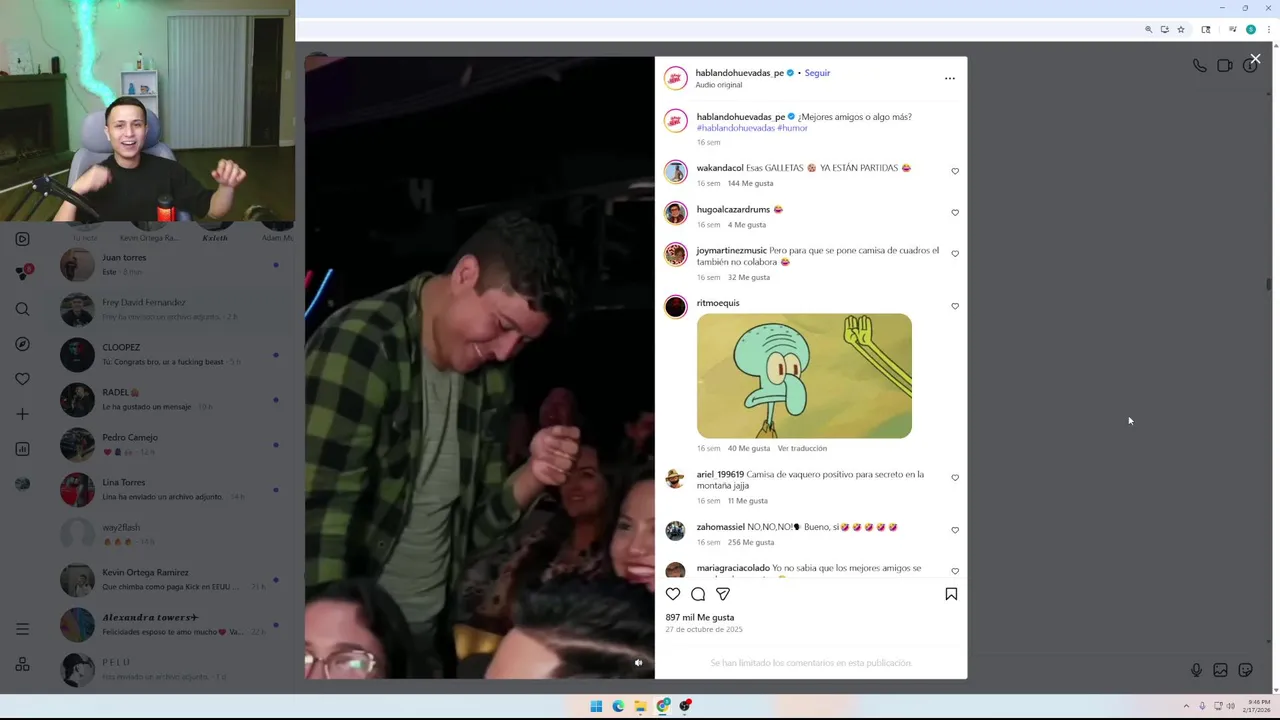
Task: Follow hablandohuevadas_pe with the Seguir link
Action: coord(817,73)
